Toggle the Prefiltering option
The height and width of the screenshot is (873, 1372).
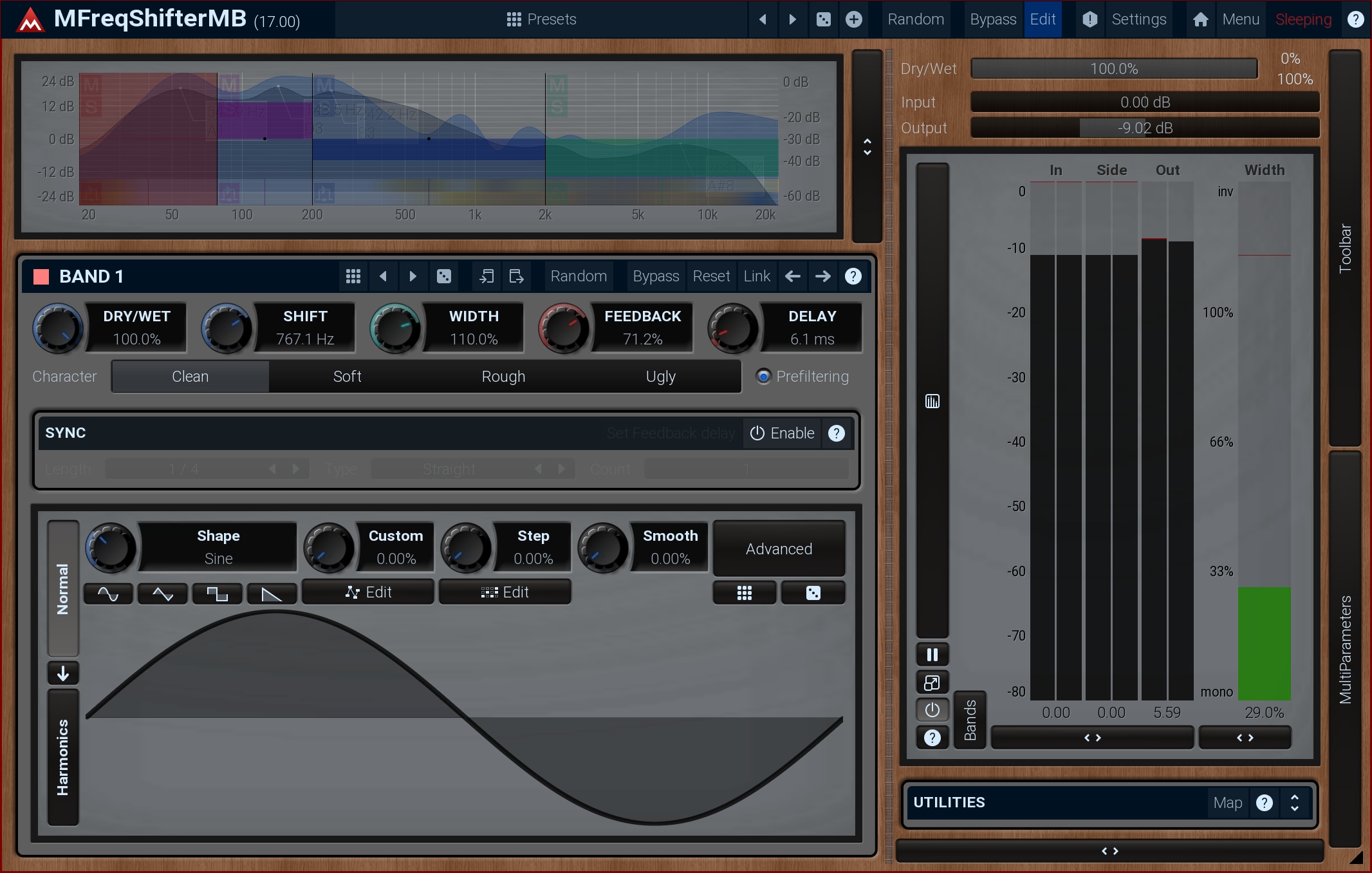click(764, 377)
